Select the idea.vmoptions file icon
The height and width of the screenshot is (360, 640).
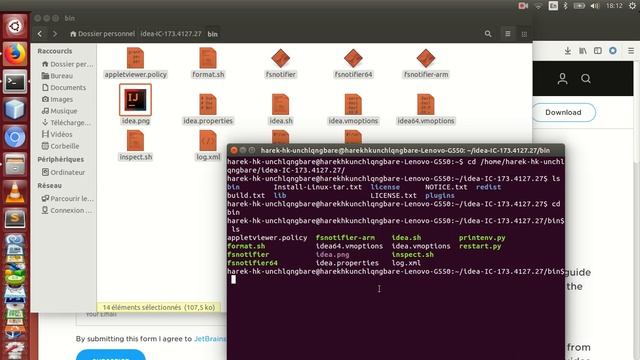coord(353,104)
